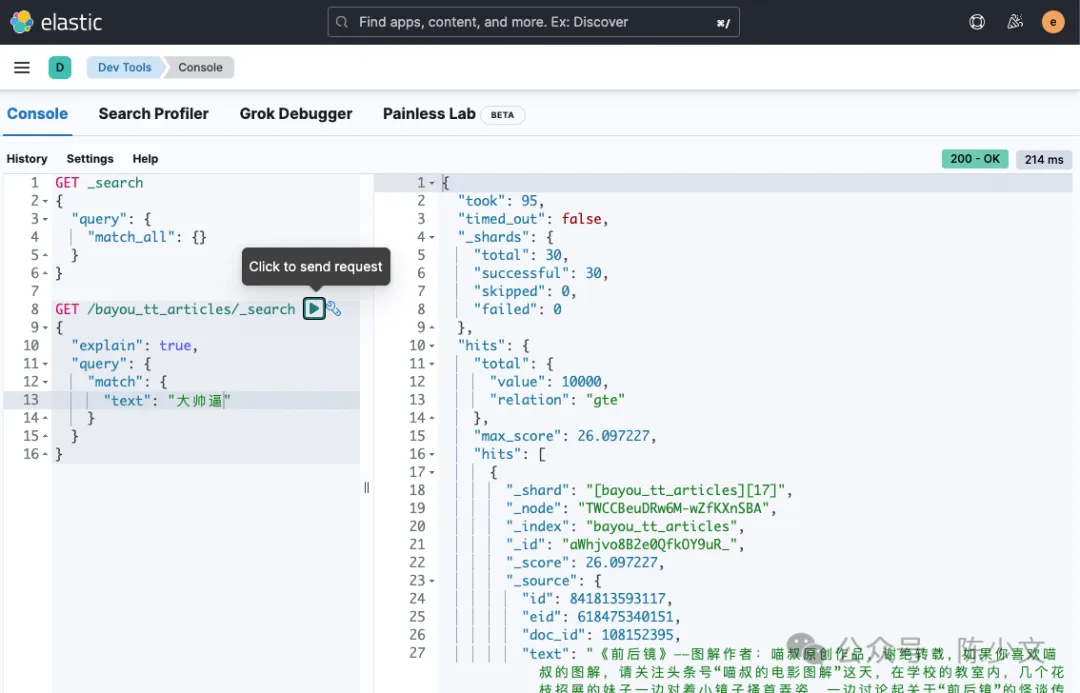
Task: Toggle fold on the 'query' block line 3
Action: (44, 218)
